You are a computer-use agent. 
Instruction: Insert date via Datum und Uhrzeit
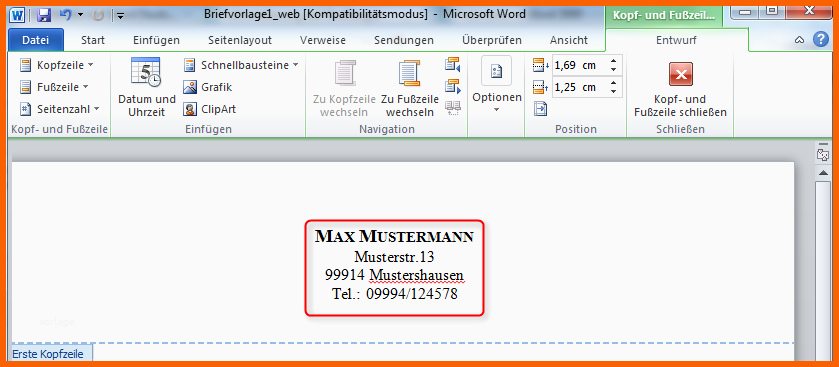(x=147, y=88)
